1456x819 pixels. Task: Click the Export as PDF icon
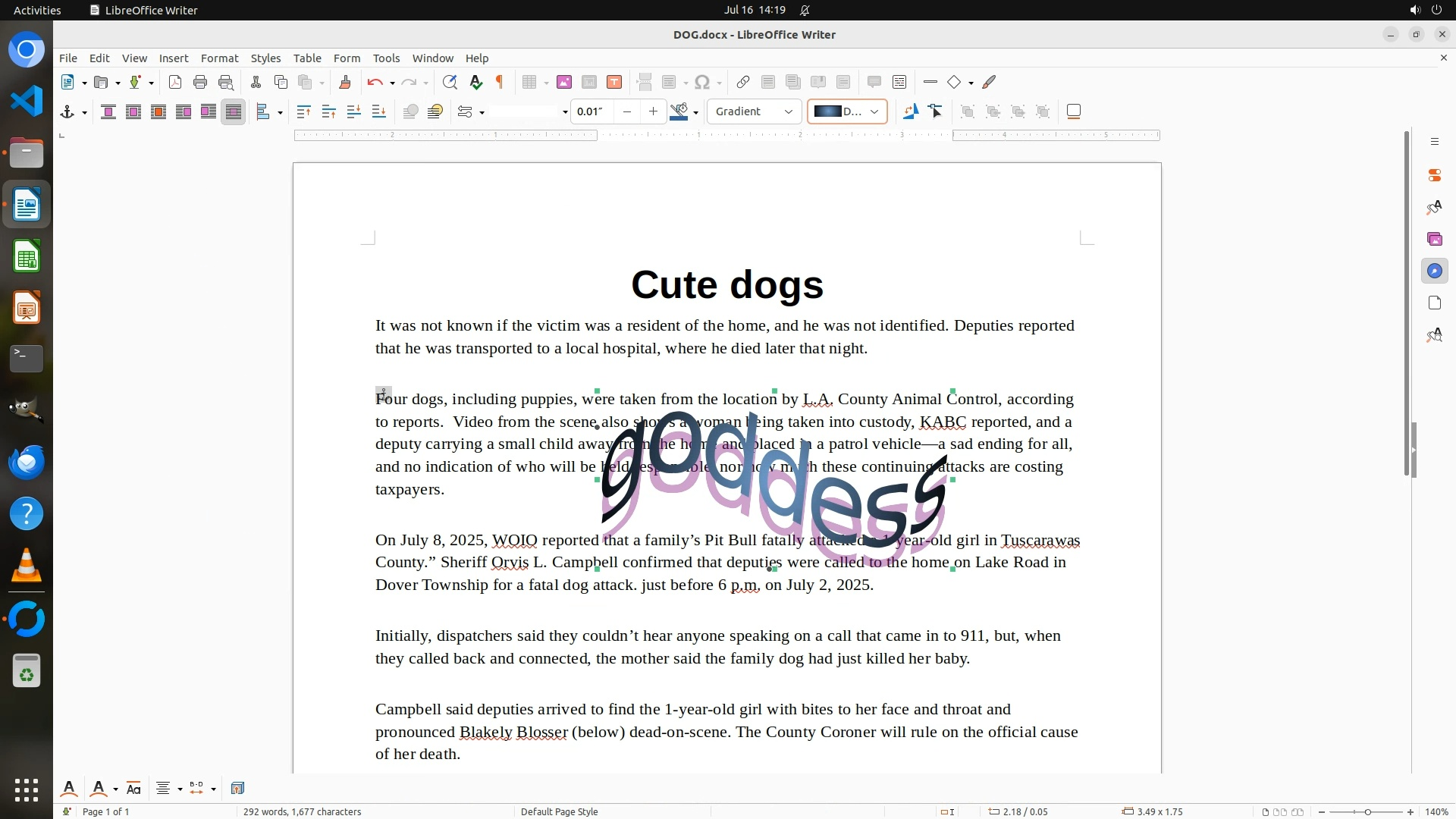point(175,82)
